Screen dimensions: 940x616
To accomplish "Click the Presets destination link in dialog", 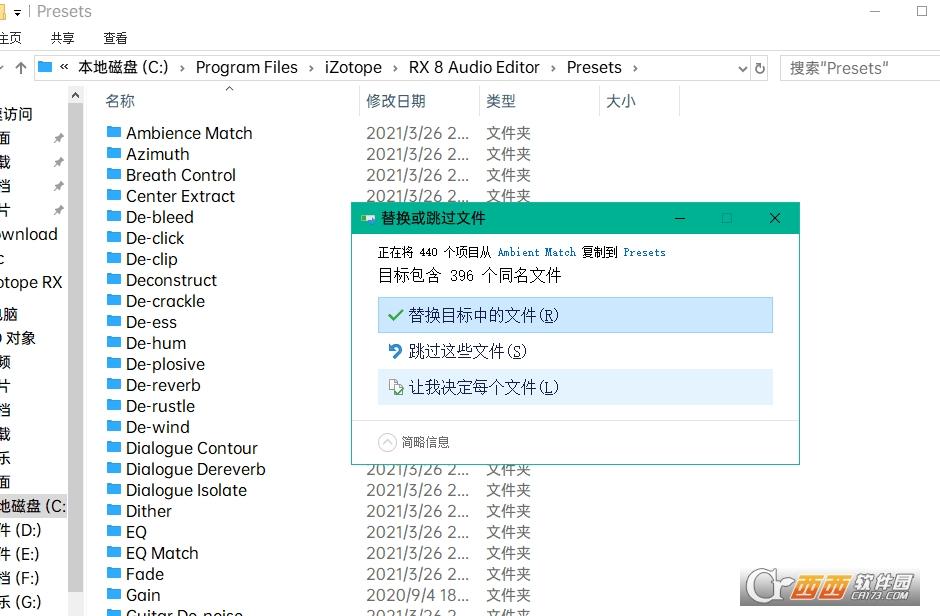I will (x=644, y=252).
